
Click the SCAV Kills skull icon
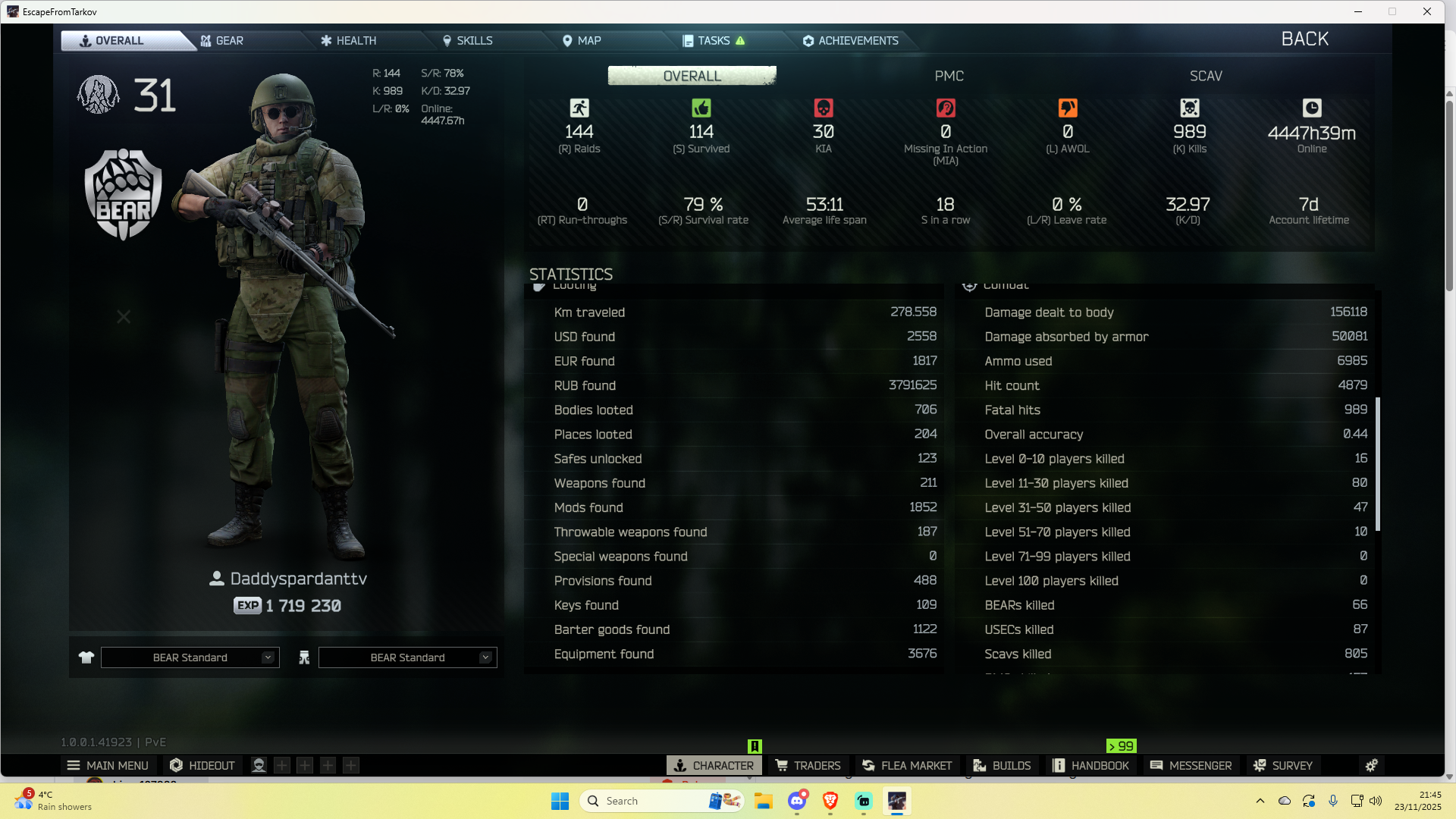click(x=1189, y=108)
